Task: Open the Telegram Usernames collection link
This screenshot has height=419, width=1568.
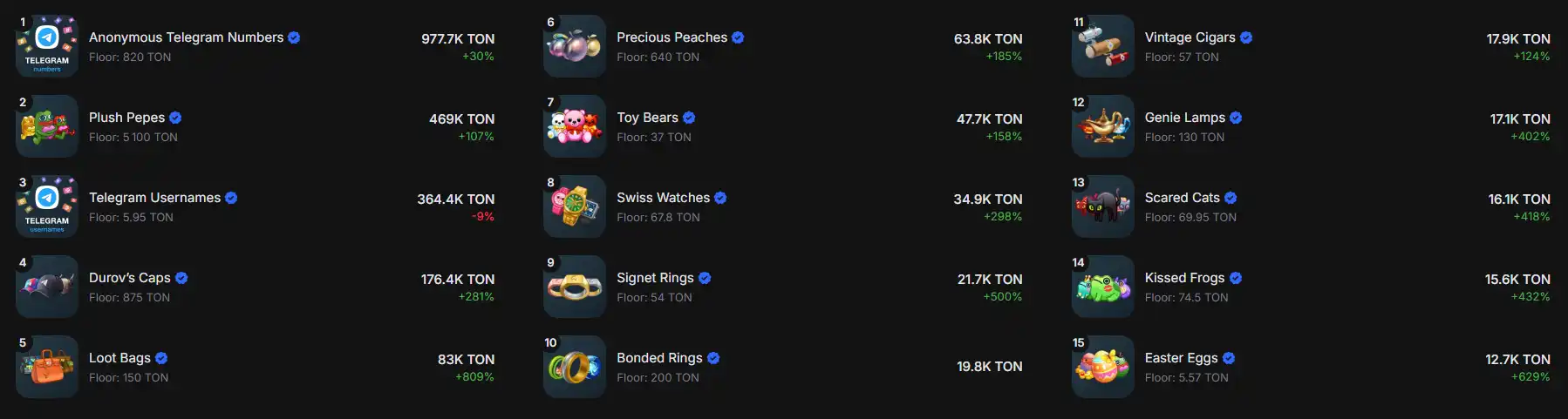Action: [x=154, y=198]
